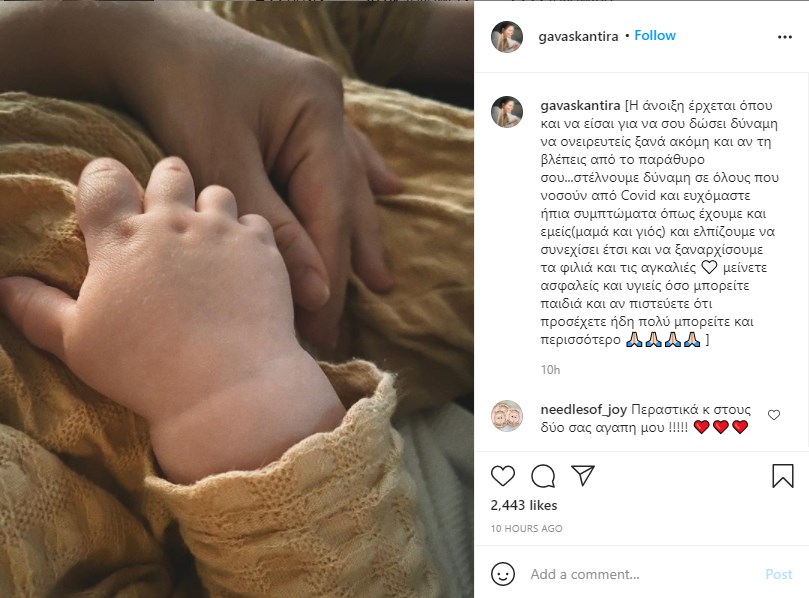Follow the gavaskantira account
Image resolution: width=809 pixels, height=598 pixels.
pyautogui.click(x=655, y=36)
